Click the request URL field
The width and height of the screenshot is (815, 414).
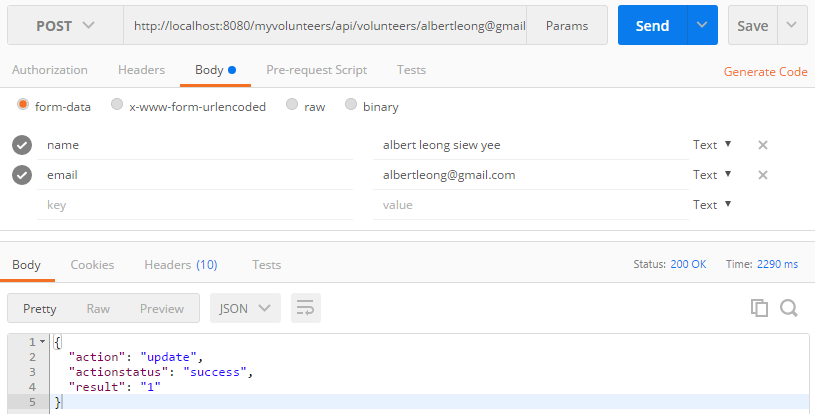[325, 25]
